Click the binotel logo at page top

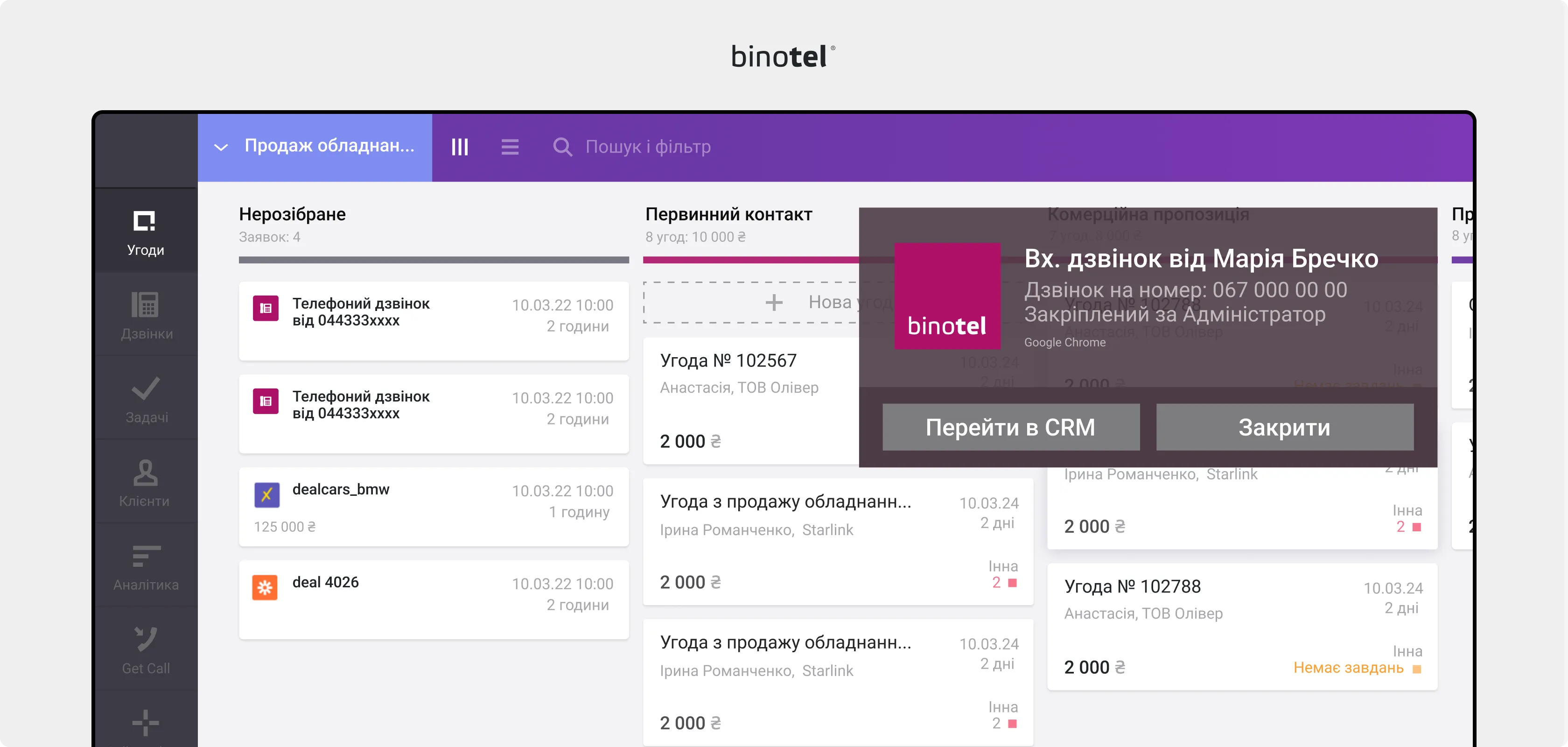coord(784,56)
